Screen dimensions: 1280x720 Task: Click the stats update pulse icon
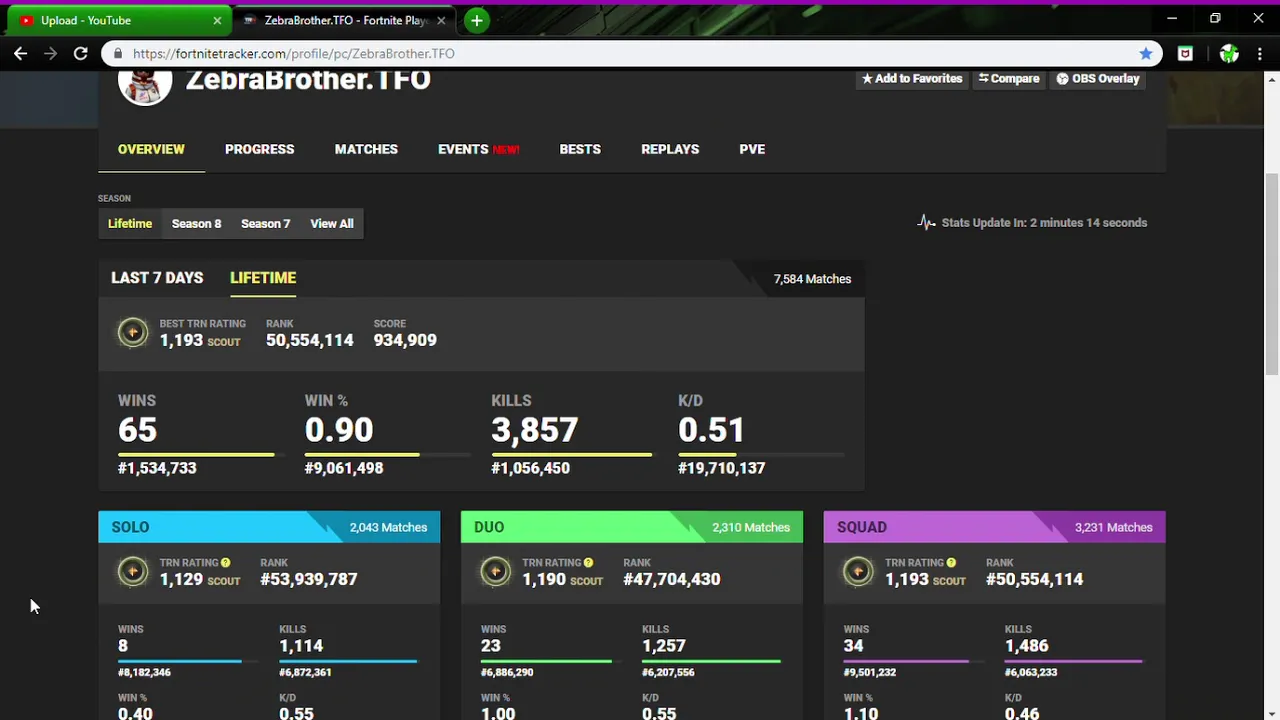click(x=926, y=222)
